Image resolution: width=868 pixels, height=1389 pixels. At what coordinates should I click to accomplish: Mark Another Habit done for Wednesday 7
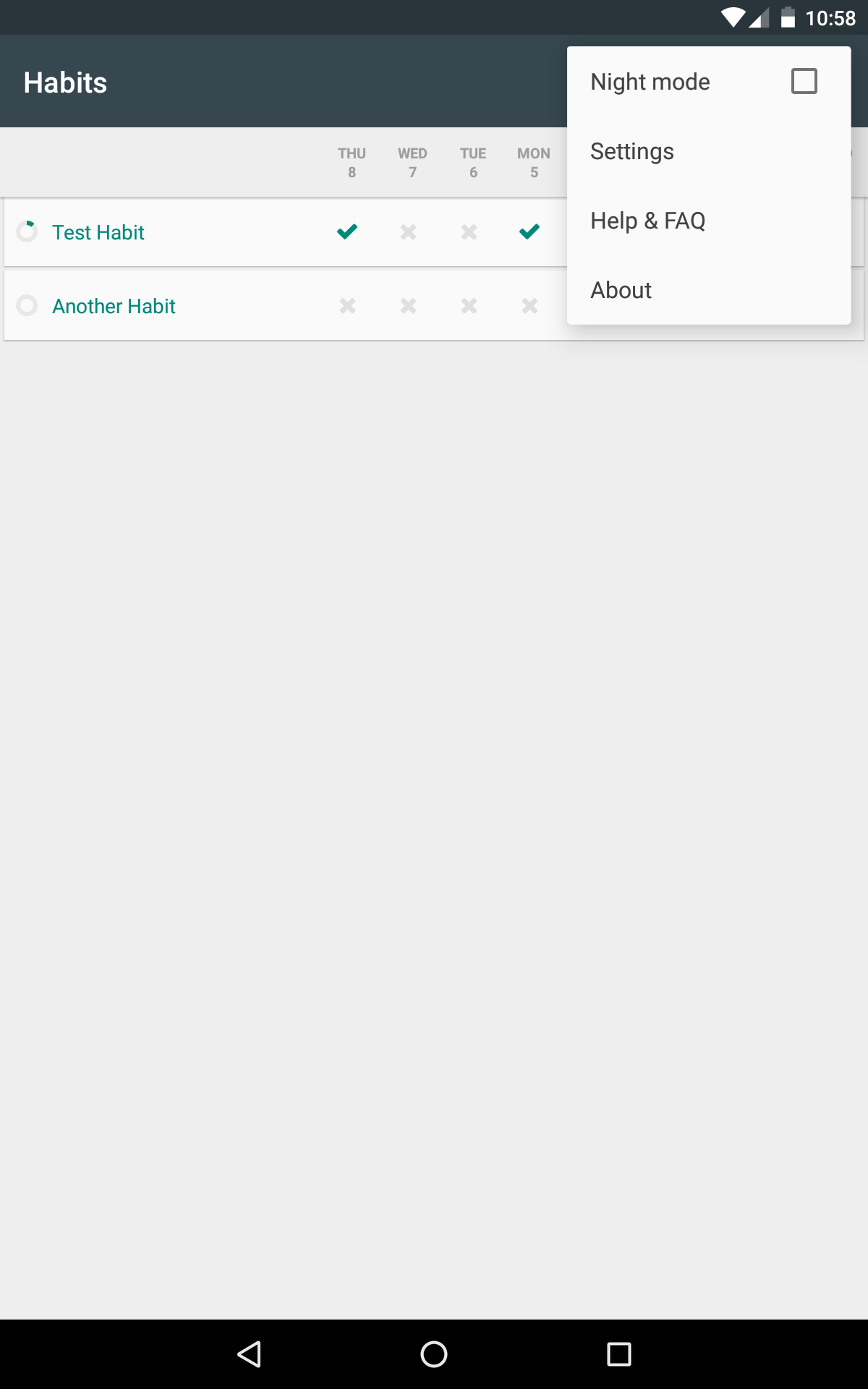pyautogui.click(x=409, y=306)
